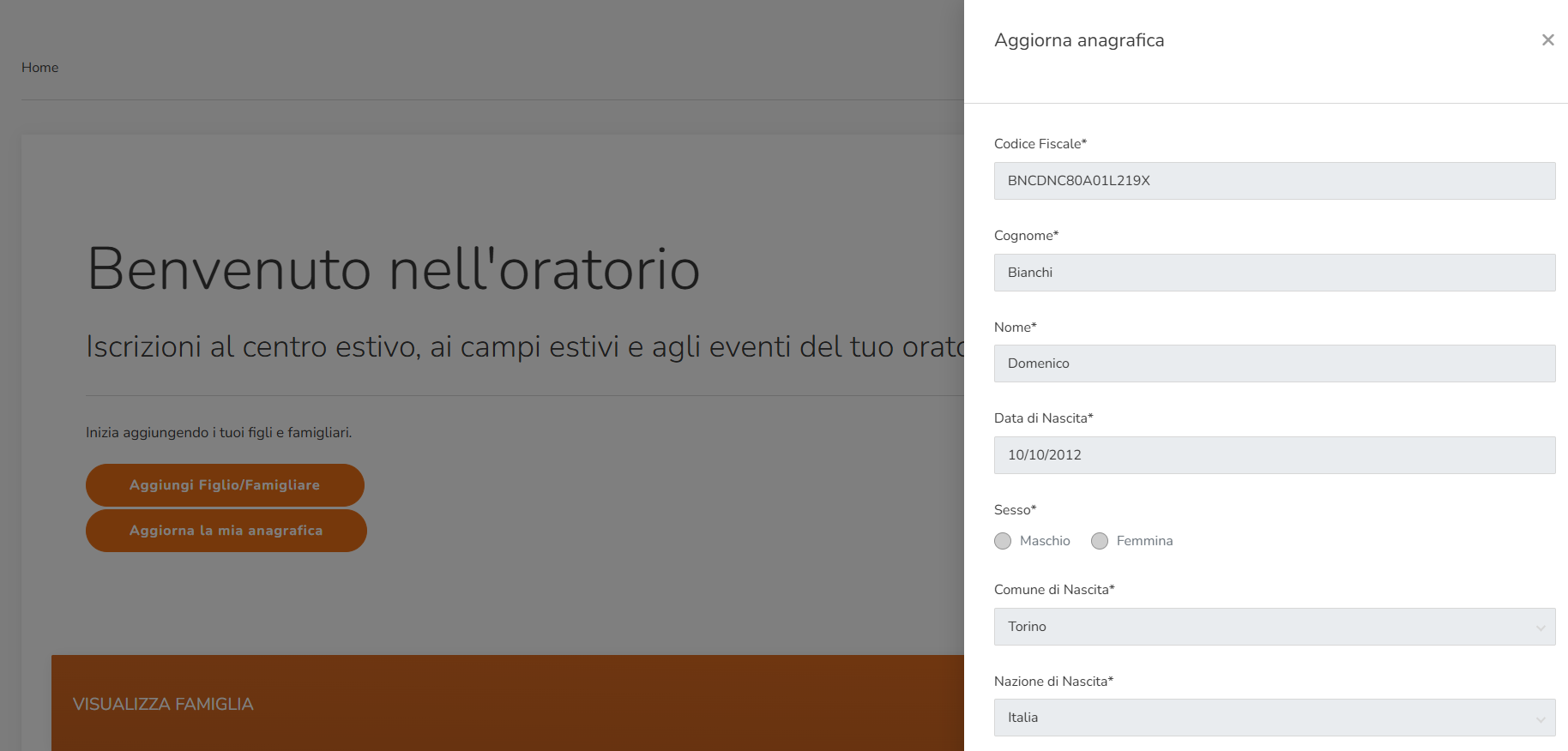Expand the Nazione di Nascita dropdown showing Italia
This screenshot has height=751, width=1568.
[1274, 718]
